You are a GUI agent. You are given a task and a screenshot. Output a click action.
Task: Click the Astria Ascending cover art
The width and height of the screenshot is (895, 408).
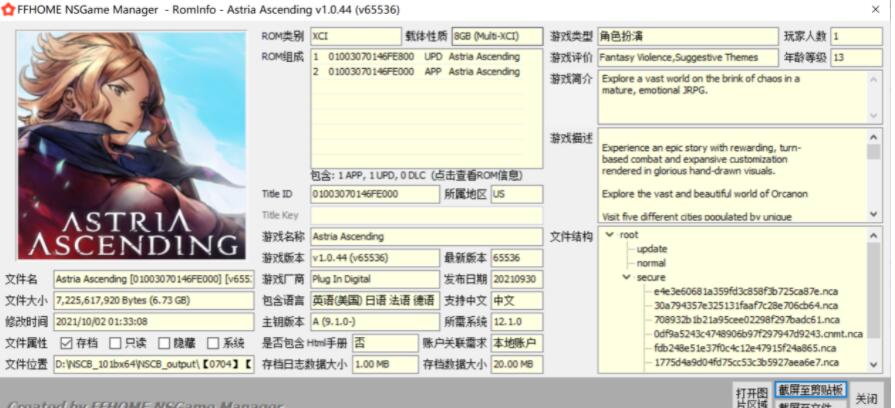(x=132, y=146)
